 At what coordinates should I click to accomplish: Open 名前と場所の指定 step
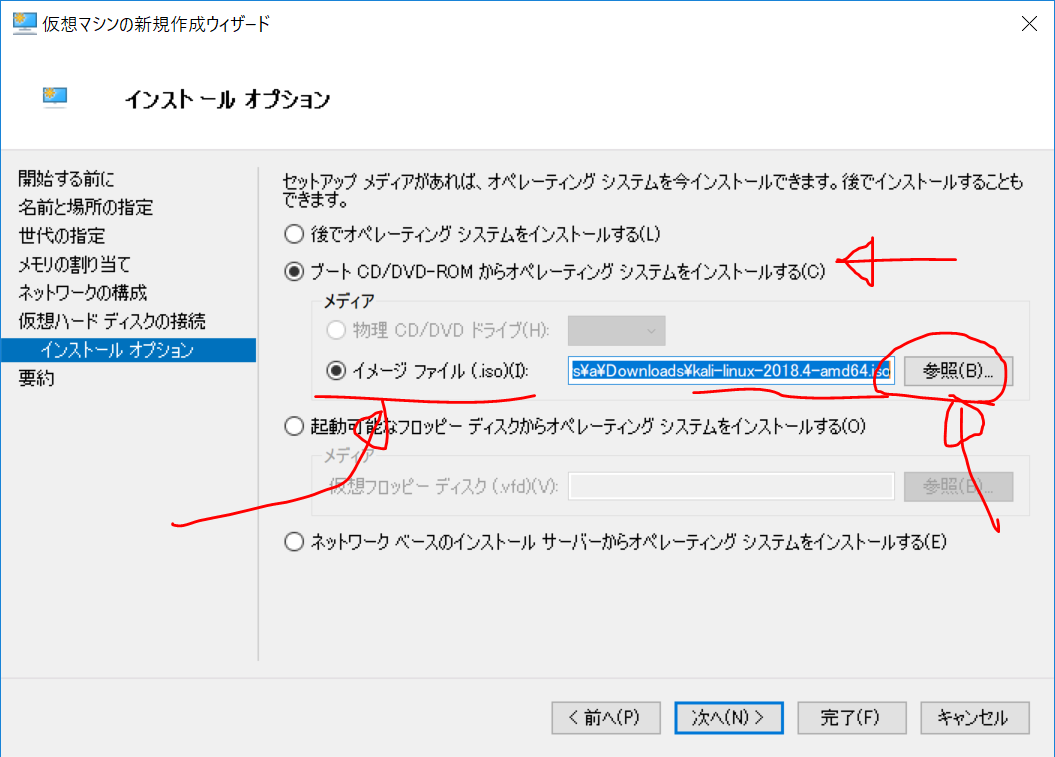[86, 208]
